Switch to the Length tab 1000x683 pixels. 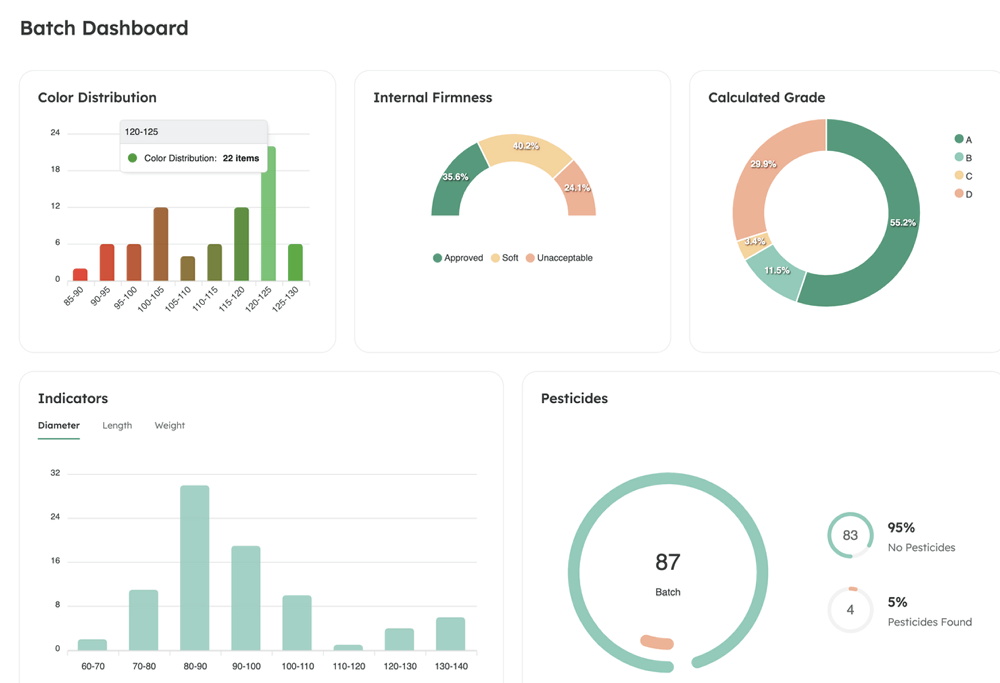[117, 425]
